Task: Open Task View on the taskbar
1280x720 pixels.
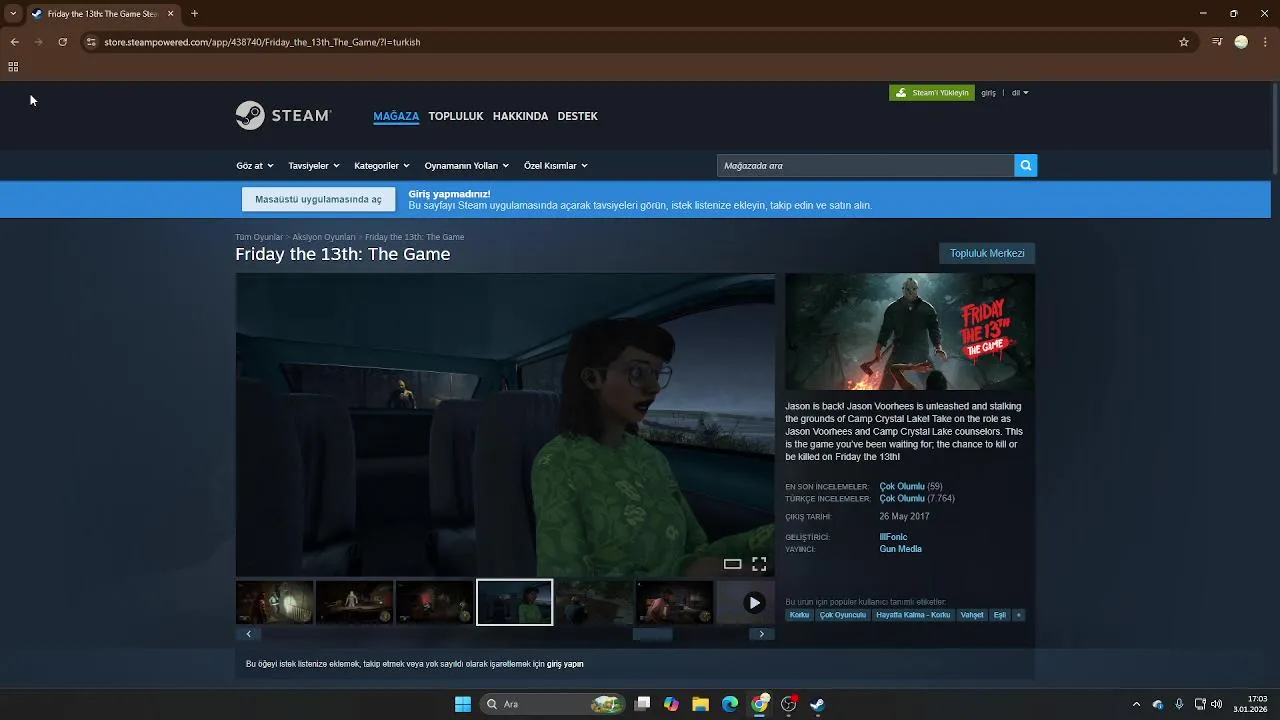Action: pos(643,704)
